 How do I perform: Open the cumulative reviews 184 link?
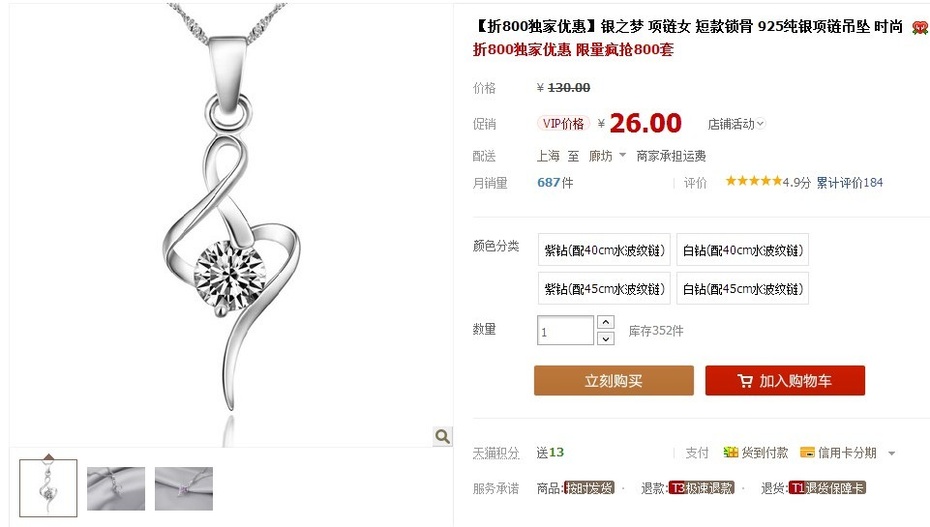coord(849,183)
